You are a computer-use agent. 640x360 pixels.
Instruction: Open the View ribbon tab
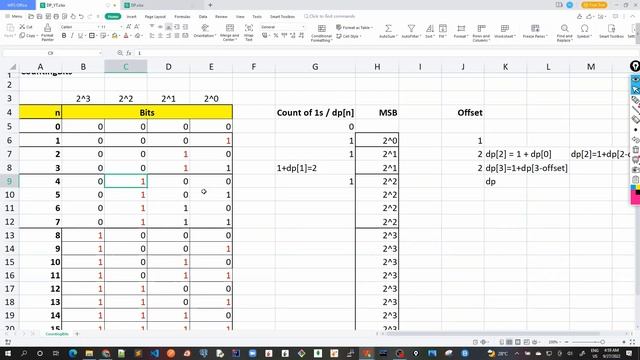[240, 17]
